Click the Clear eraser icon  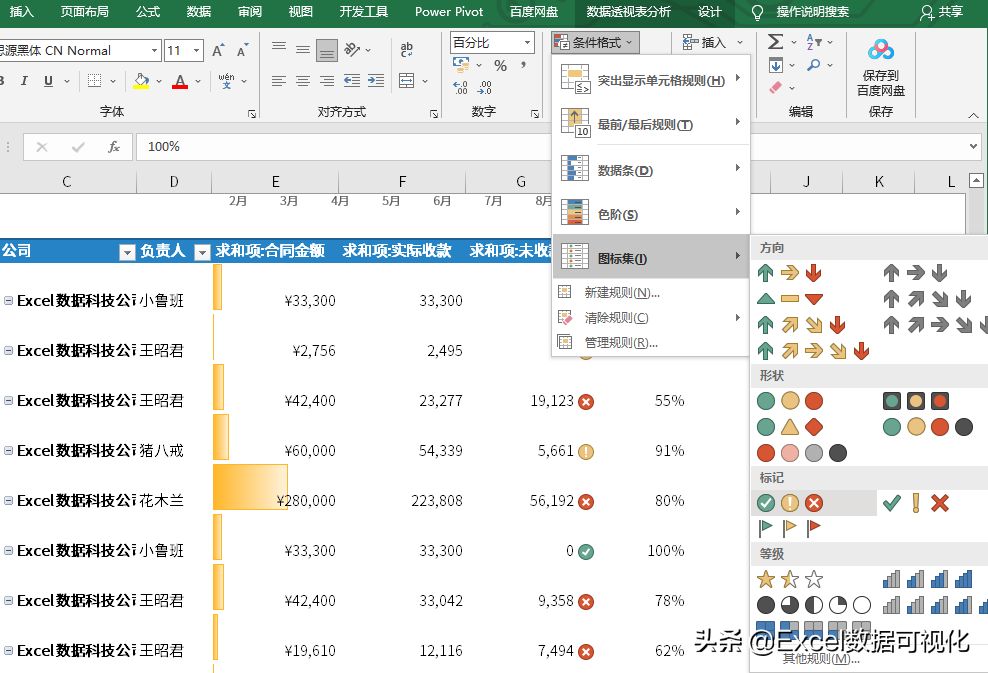tap(776, 88)
